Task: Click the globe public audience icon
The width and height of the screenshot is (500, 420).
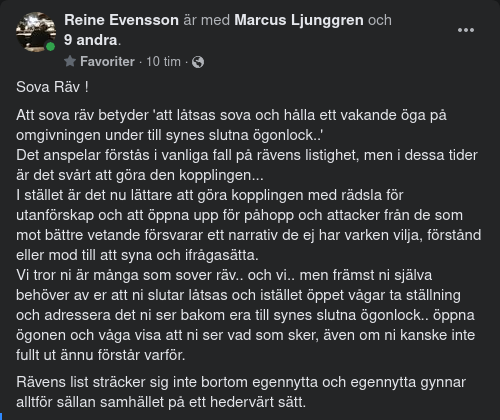Action: pos(198,62)
